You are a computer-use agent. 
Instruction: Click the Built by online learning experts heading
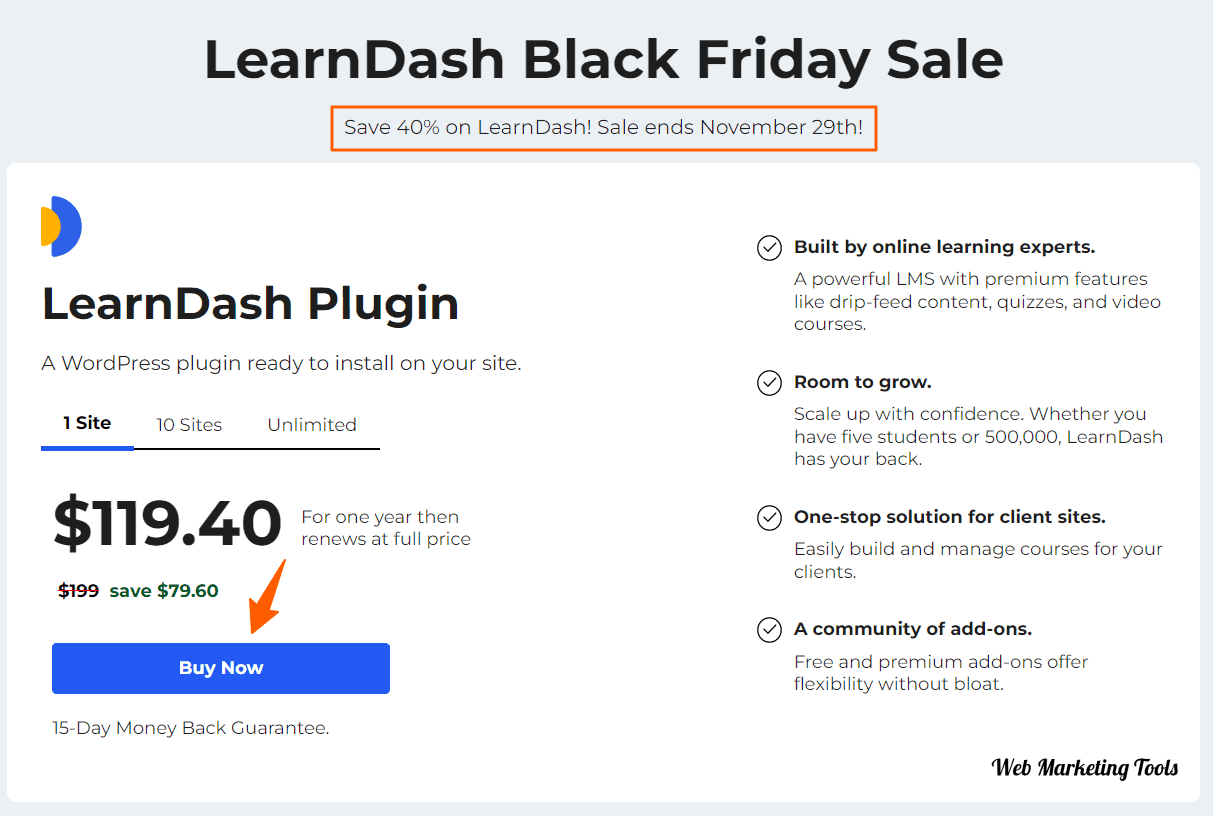click(945, 247)
